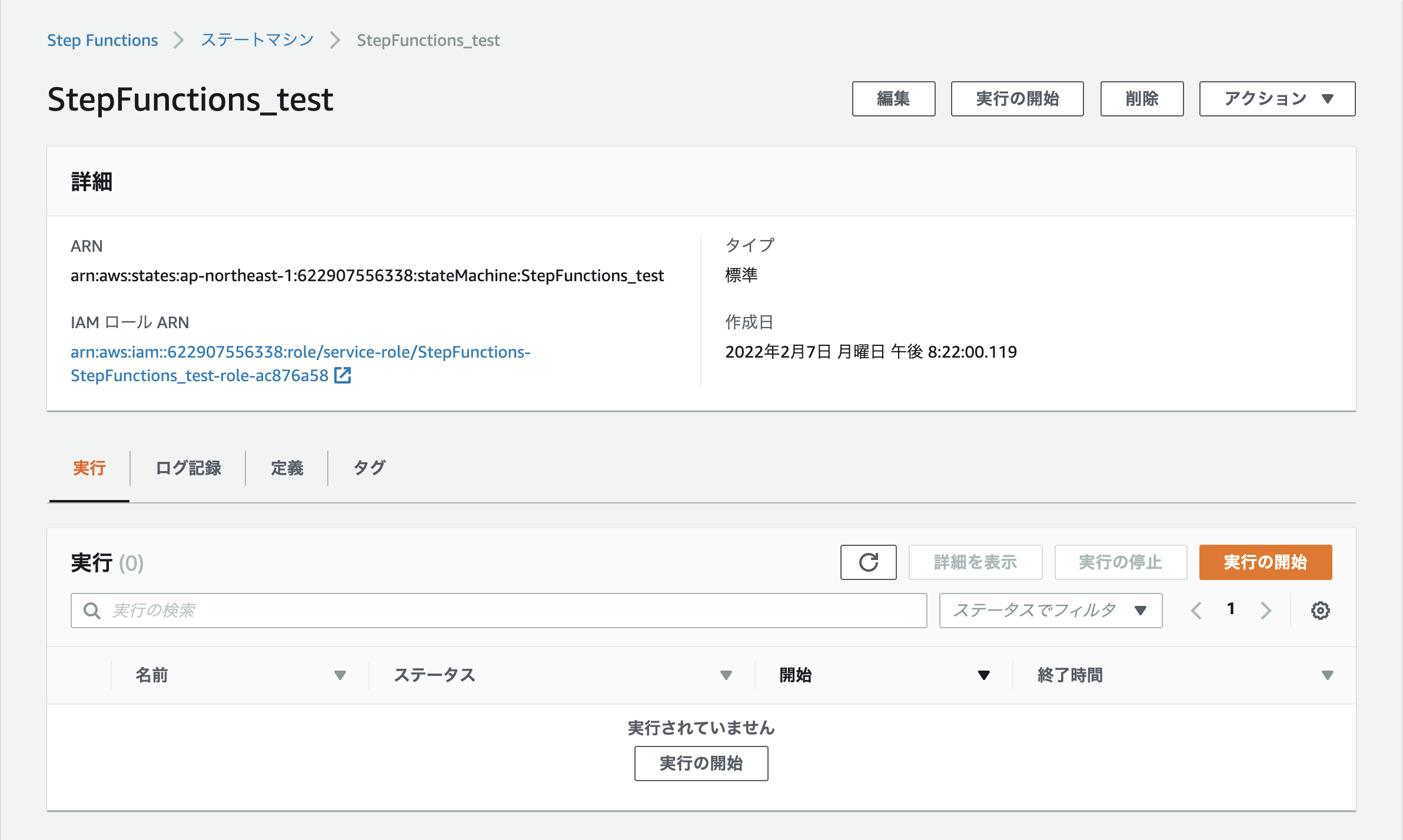Sort by the ステータス column arrow
The image size is (1403, 840).
tap(726, 675)
